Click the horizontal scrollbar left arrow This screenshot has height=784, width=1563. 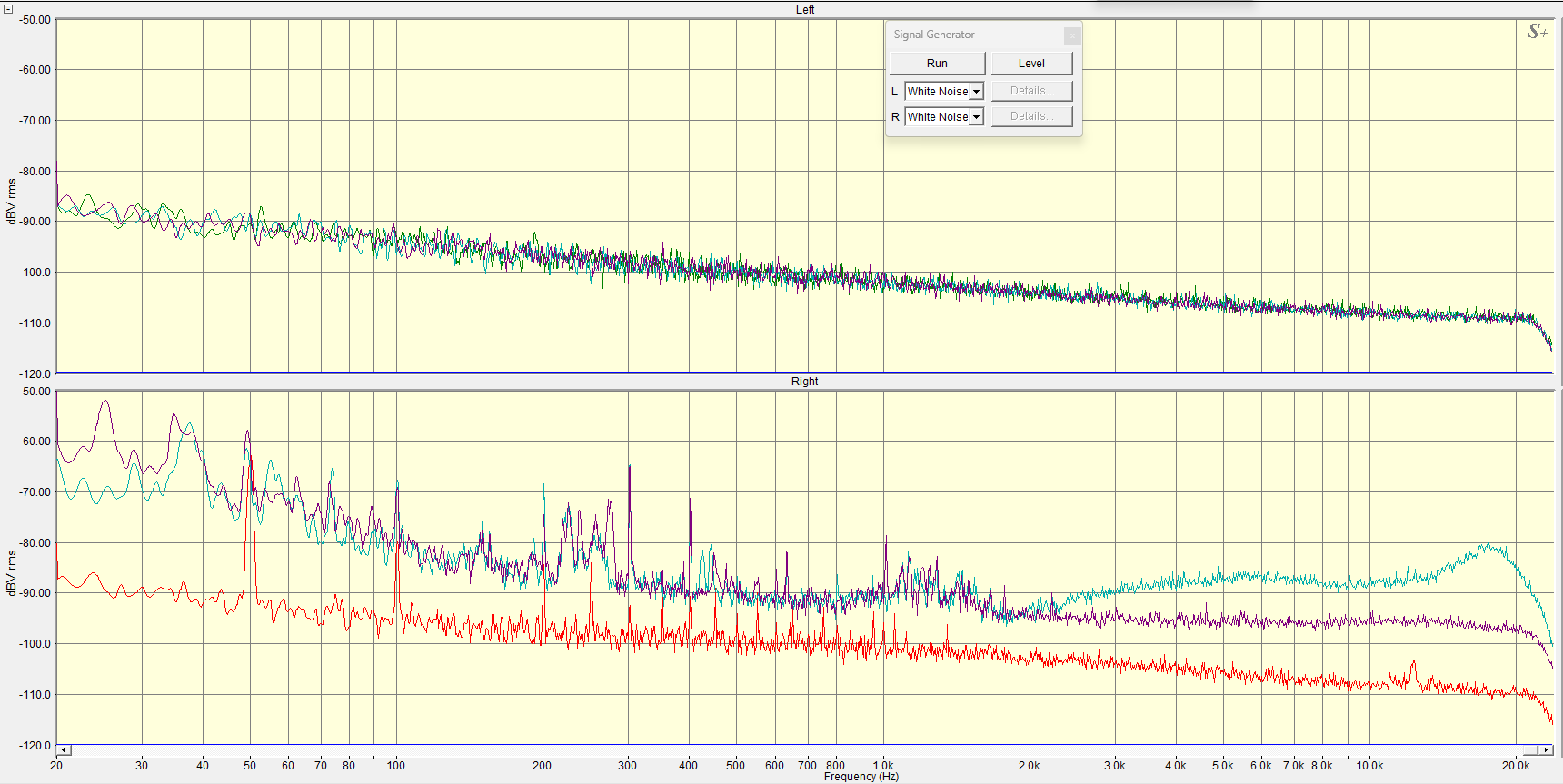click(64, 750)
